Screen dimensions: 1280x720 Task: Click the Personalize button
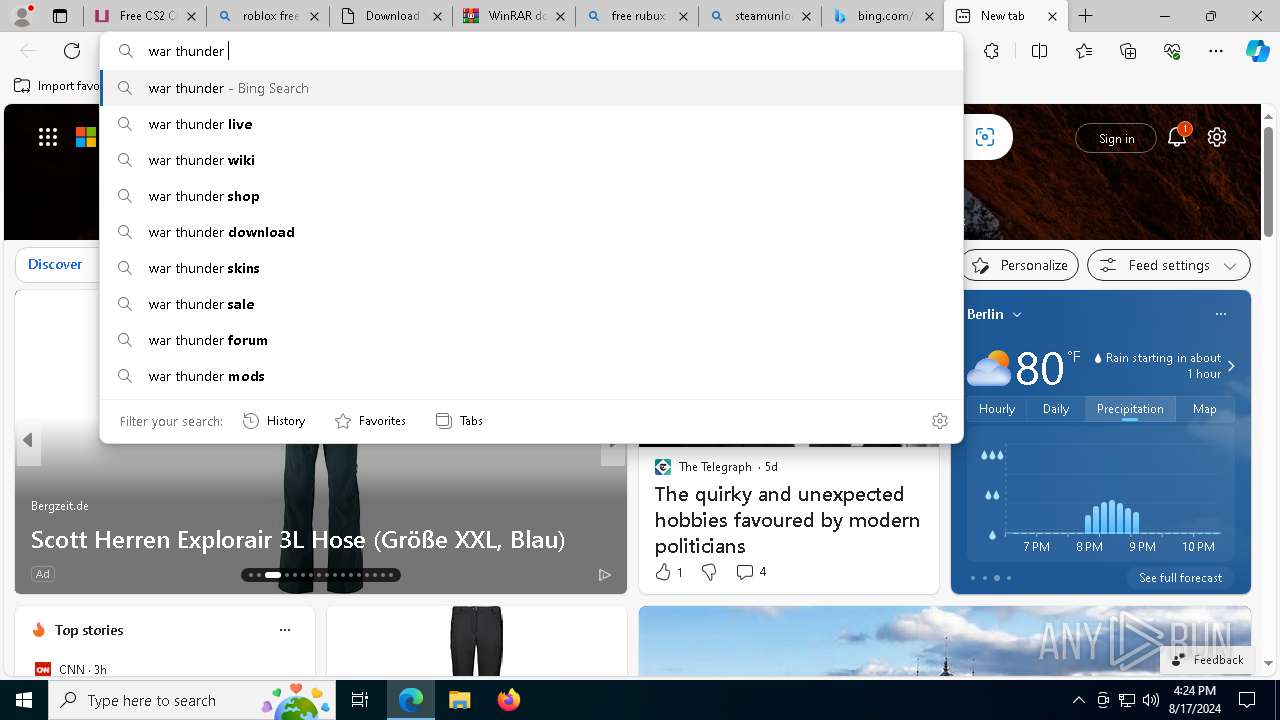(x=1020, y=265)
